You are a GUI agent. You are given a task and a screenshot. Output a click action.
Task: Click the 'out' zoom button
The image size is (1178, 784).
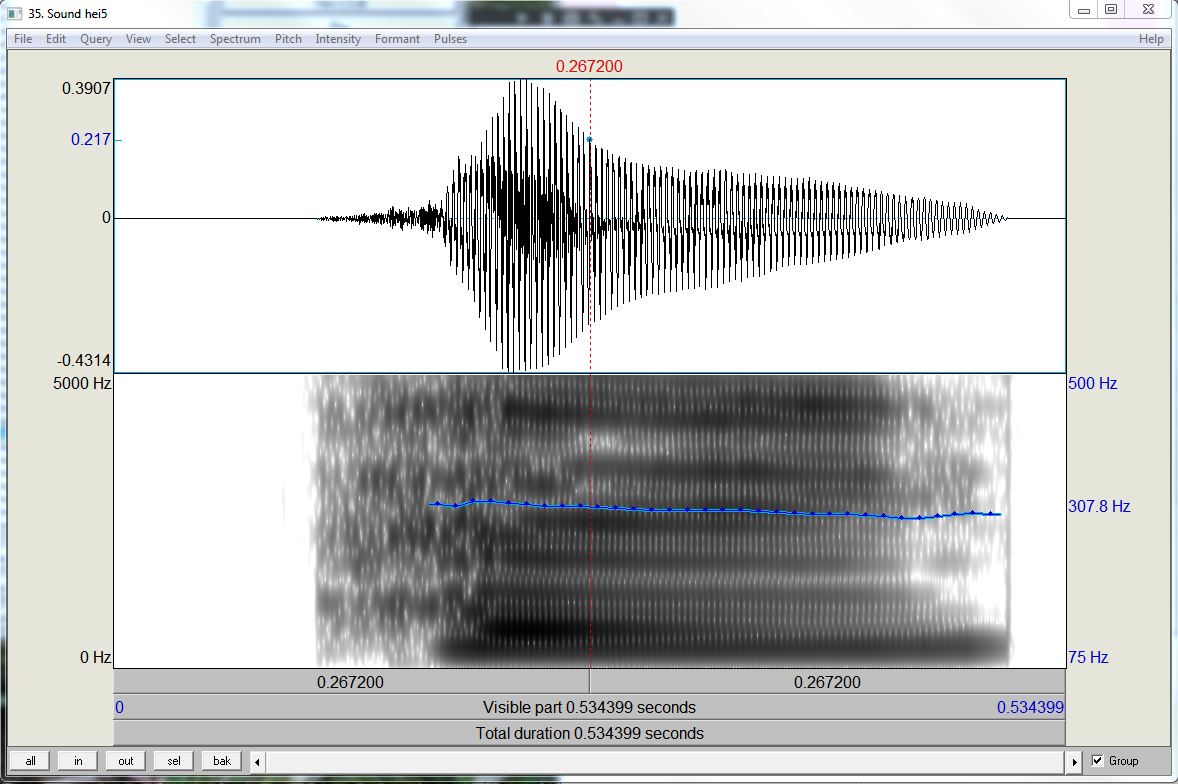pos(125,761)
